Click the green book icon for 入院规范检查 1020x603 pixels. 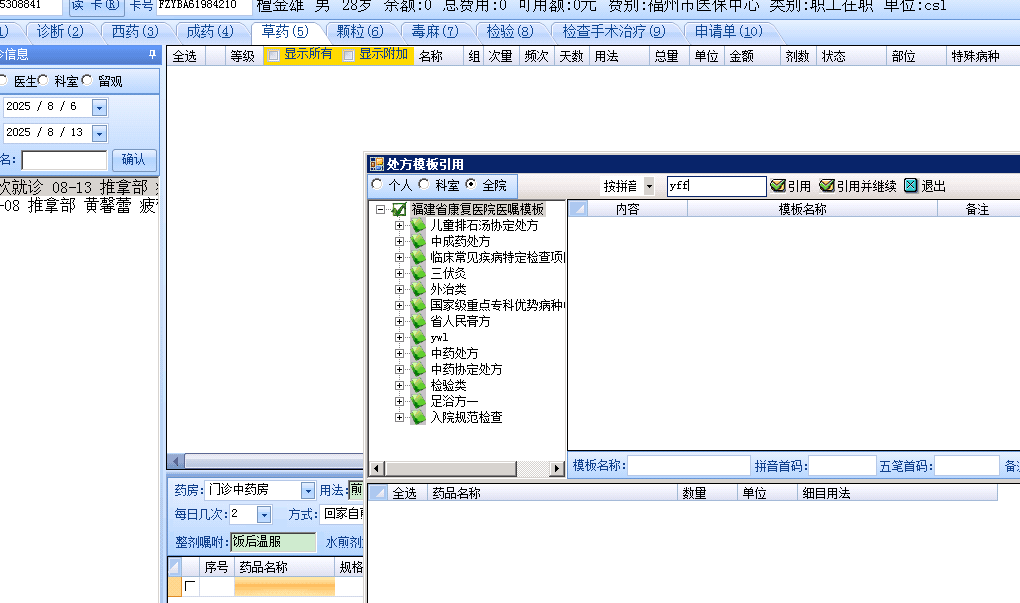click(418, 418)
